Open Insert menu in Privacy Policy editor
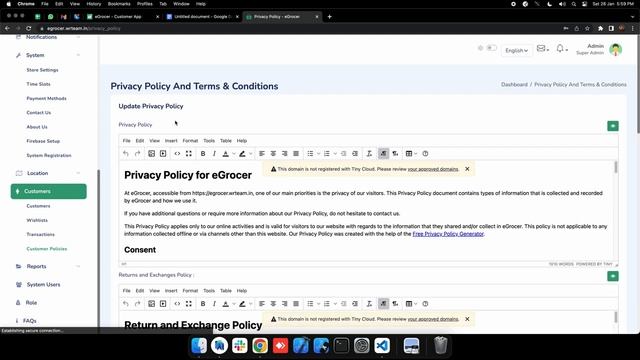This screenshot has width=640, height=360. 171,140
